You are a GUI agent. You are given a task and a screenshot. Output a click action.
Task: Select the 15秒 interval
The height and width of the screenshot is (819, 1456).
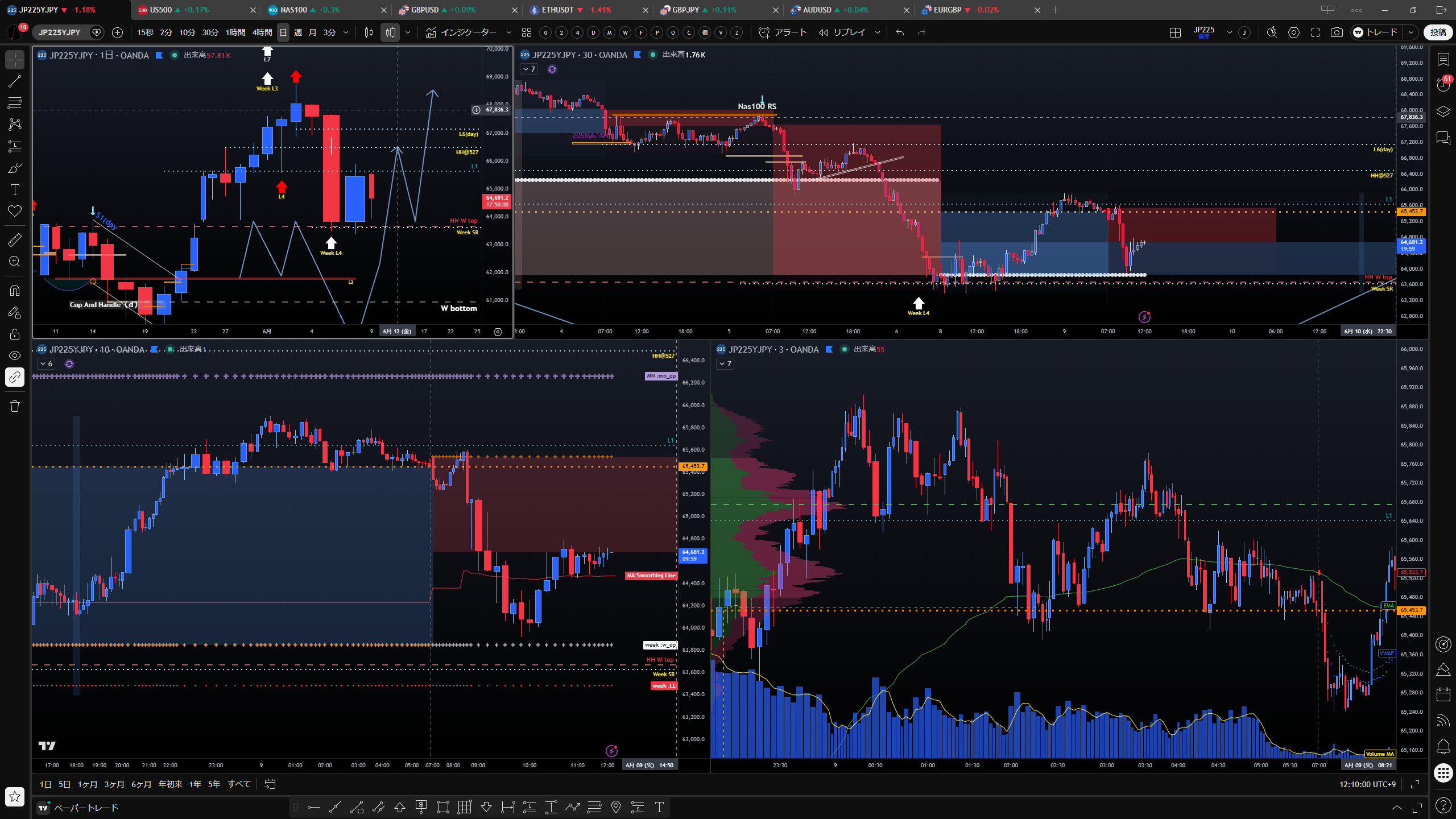pyautogui.click(x=145, y=32)
